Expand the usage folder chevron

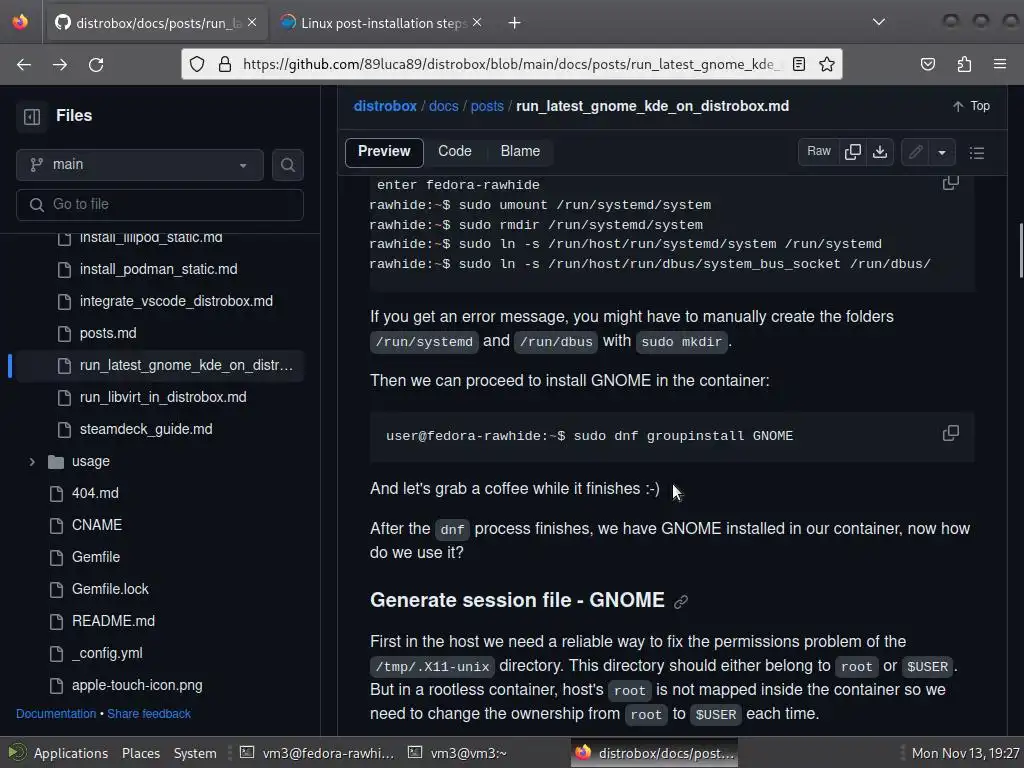coord(31,462)
